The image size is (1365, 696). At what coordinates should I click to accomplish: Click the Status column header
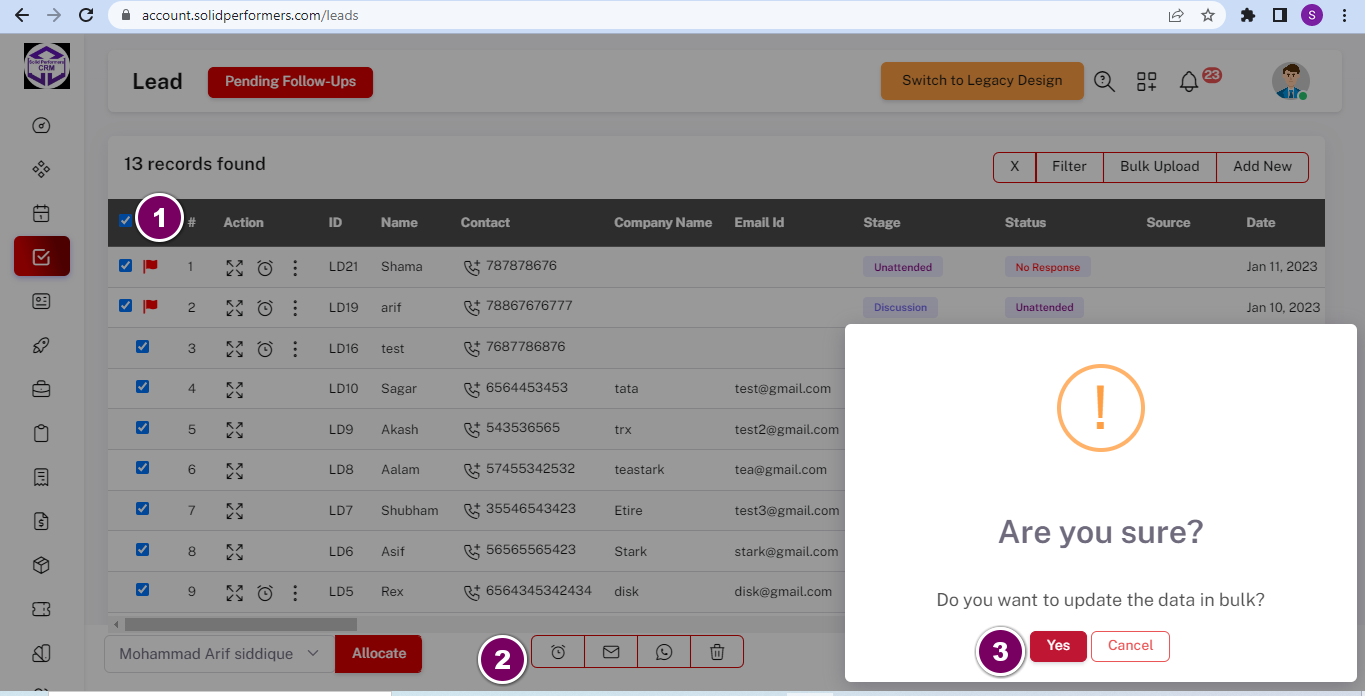click(x=1025, y=223)
